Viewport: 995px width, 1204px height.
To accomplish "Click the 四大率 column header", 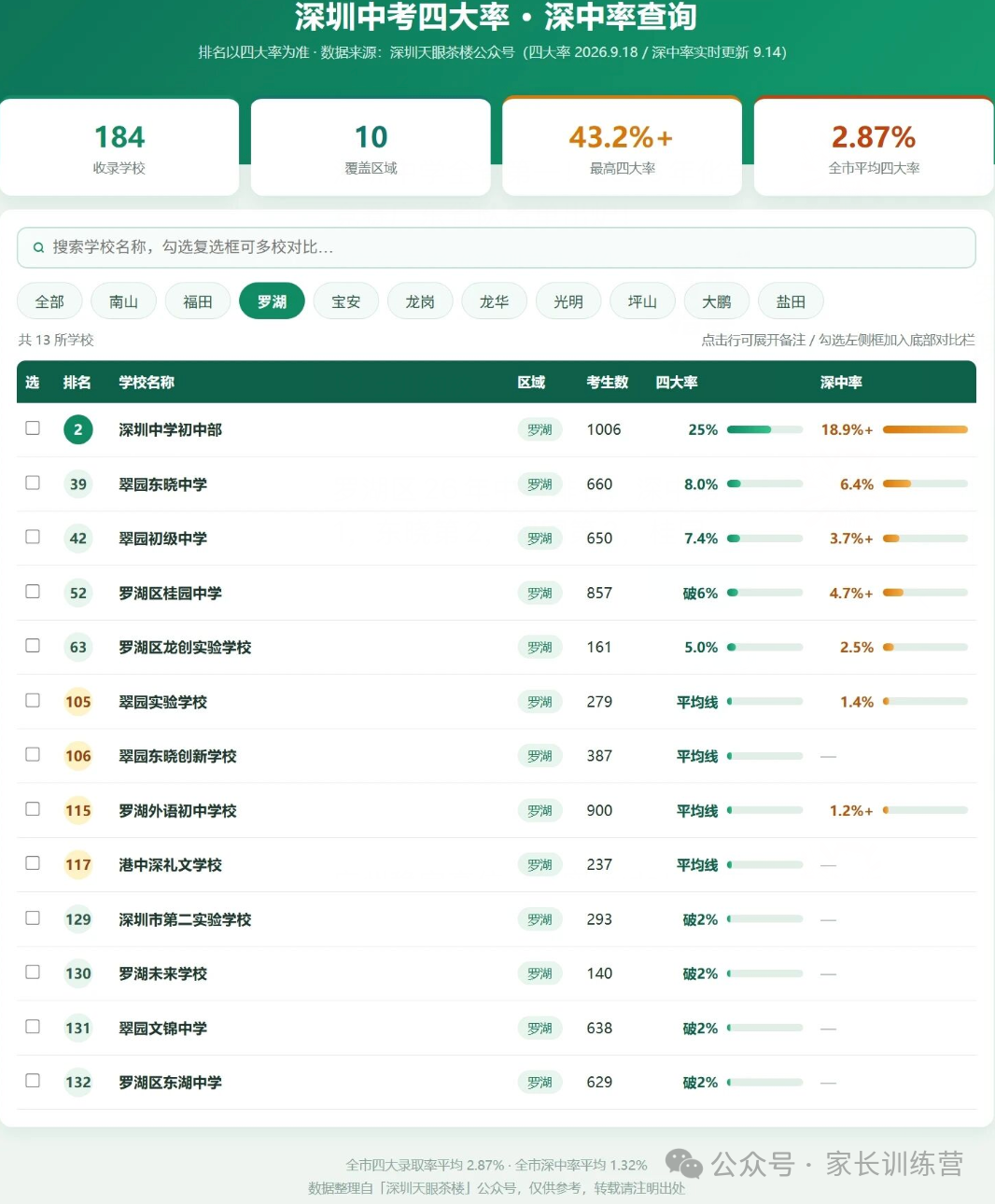I will coord(677,382).
